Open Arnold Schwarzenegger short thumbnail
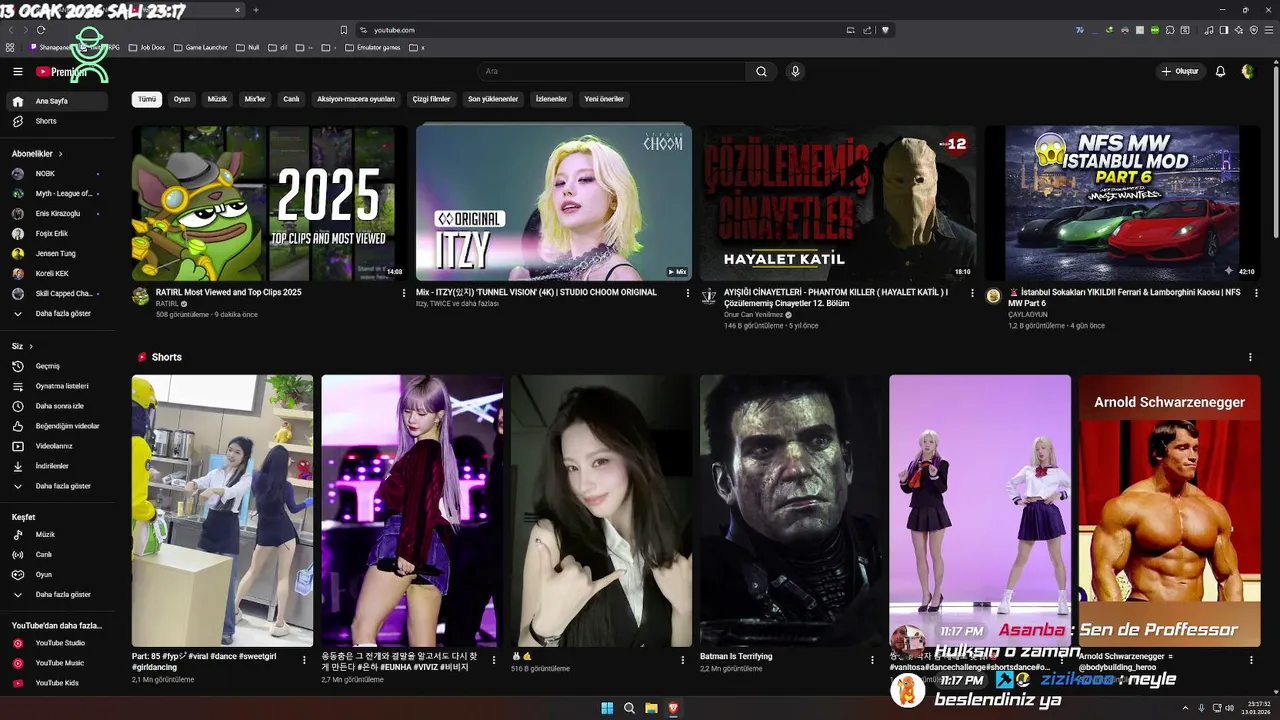Image resolution: width=1280 pixels, height=720 pixels. point(1169,511)
